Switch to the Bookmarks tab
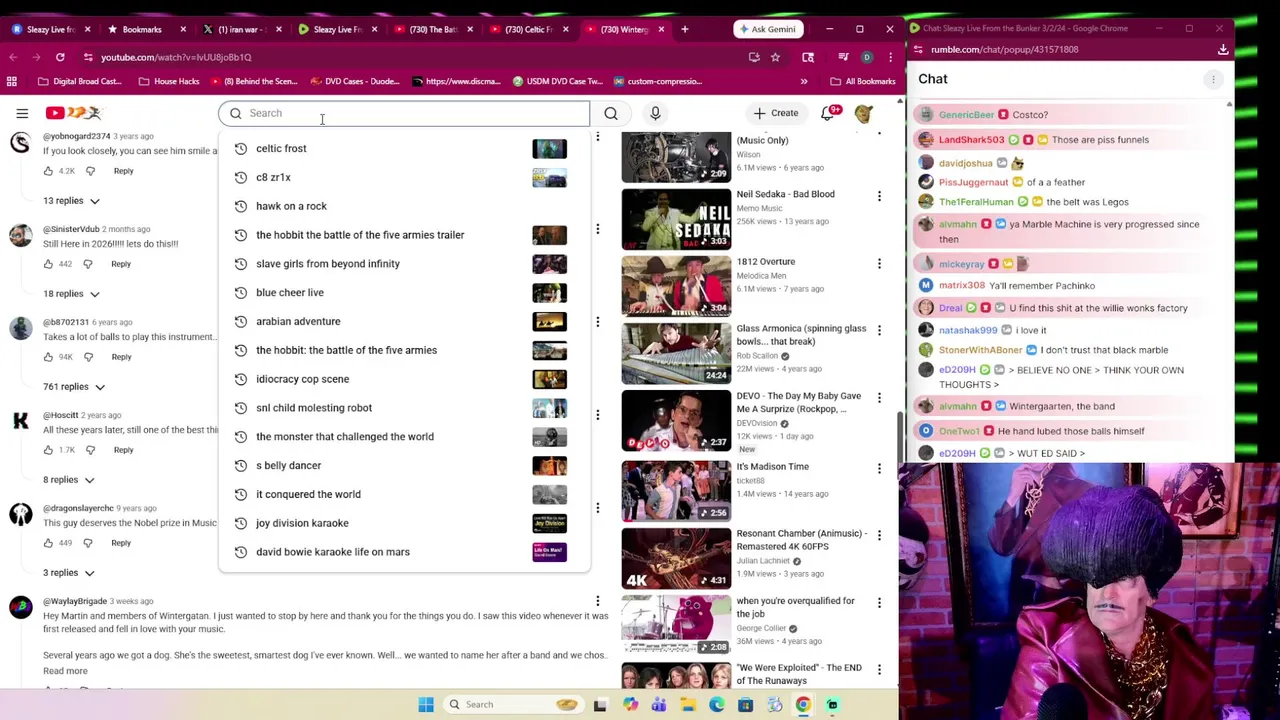This screenshot has height=720, width=1280. pos(142,29)
